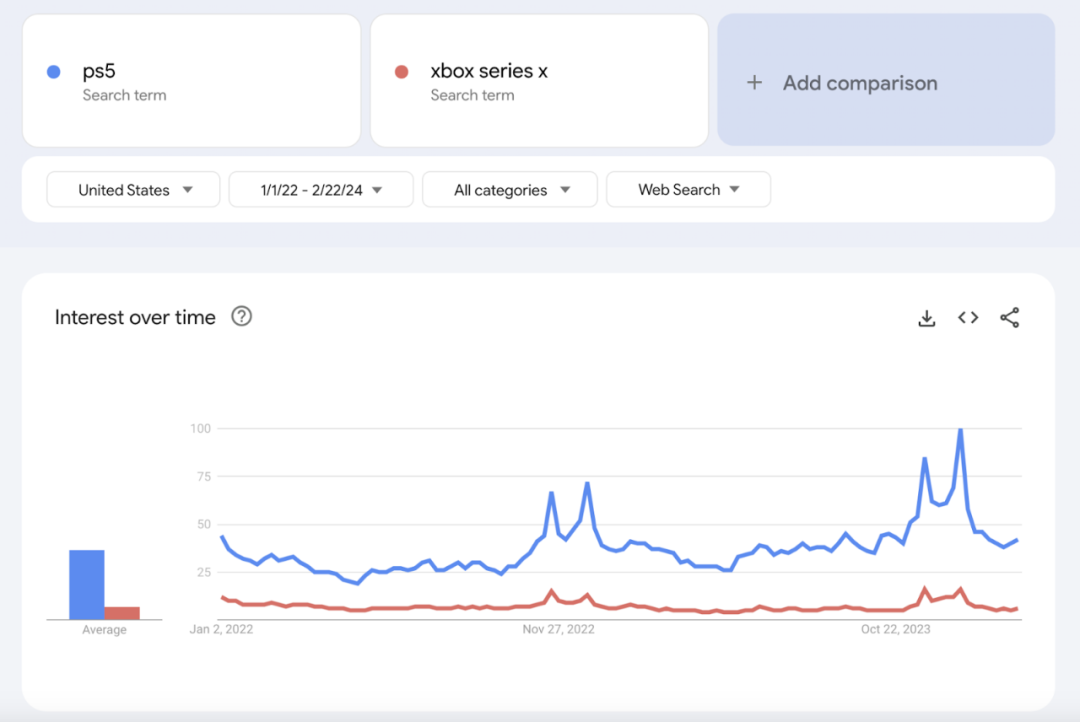This screenshot has height=722, width=1080.
Task: Expand the All categories dropdown
Action: pos(509,189)
